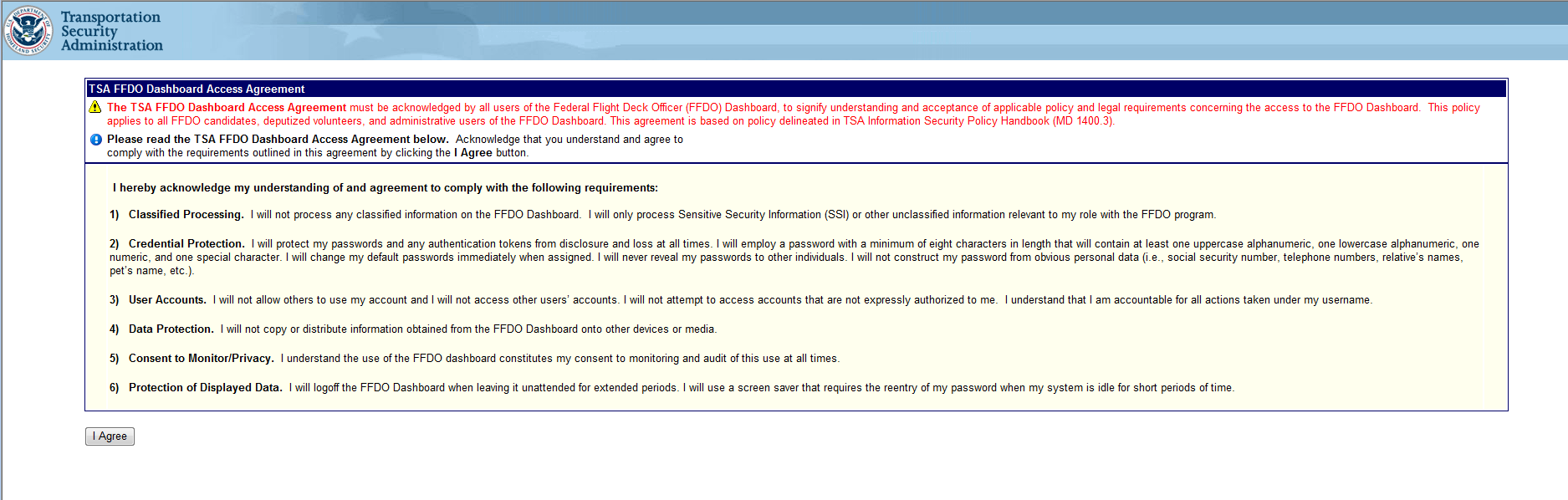Screen dimensions: 1568x500
Task: Click the bold "I Agree" text in instructions
Action: [x=472, y=153]
